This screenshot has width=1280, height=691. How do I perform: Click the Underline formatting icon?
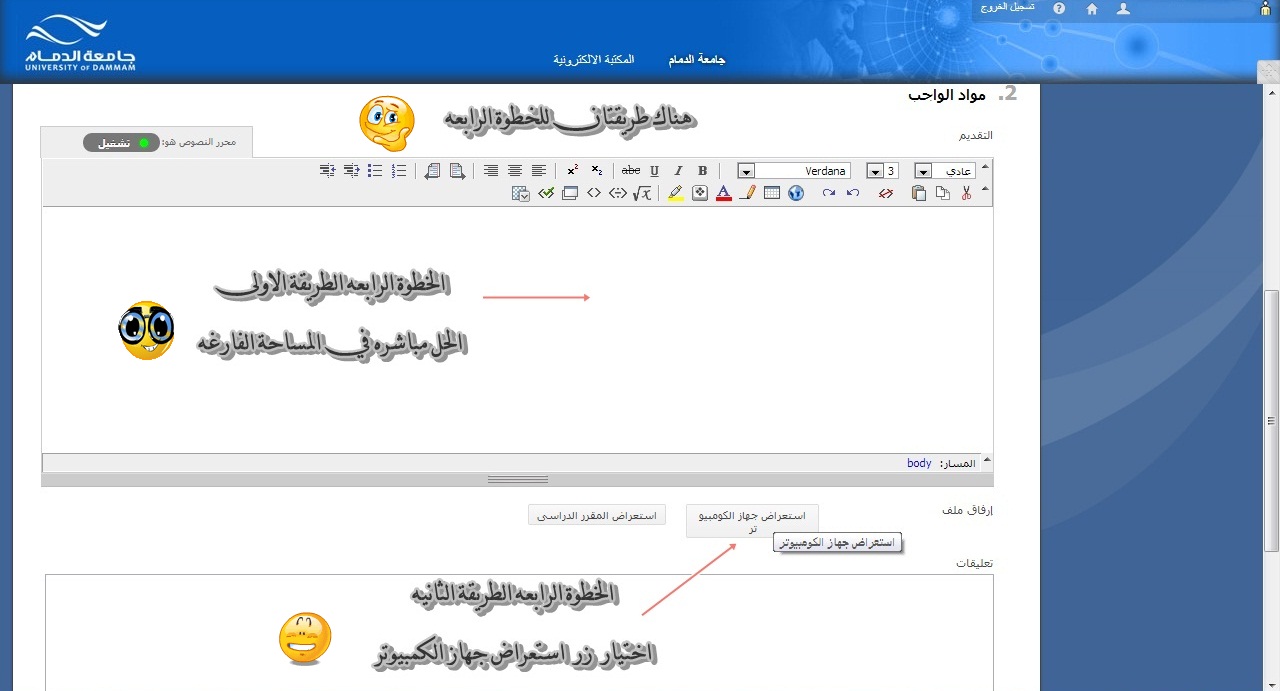pyautogui.click(x=654, y=171)
